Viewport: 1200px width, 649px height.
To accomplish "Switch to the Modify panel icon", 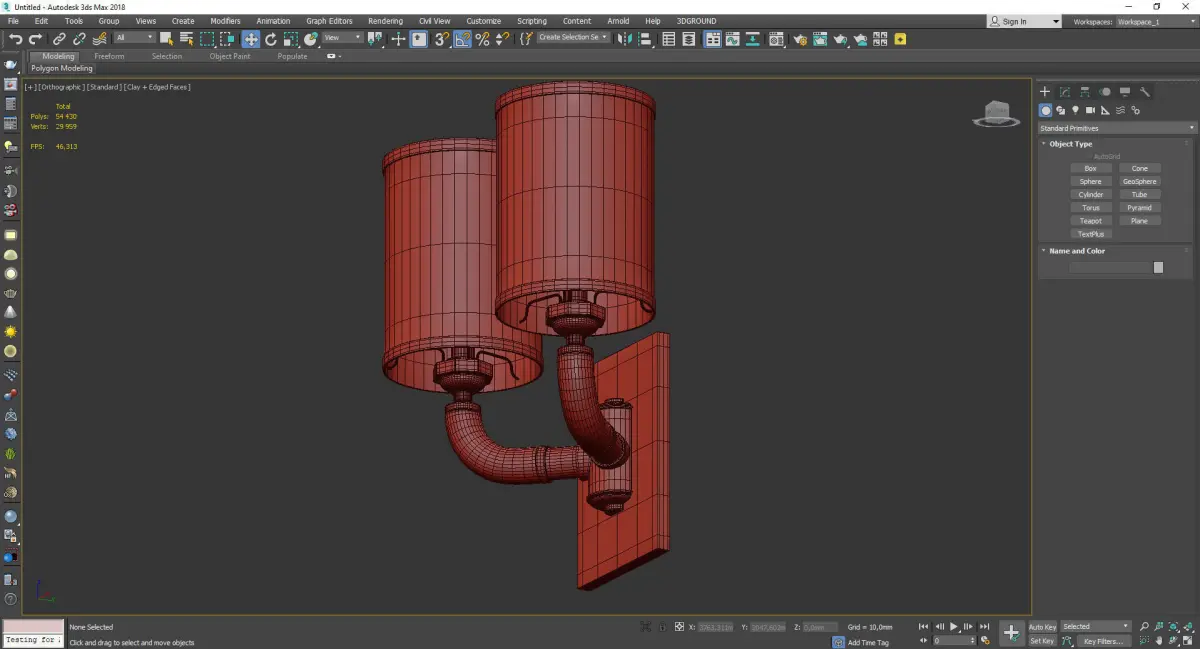I will click(x=1065, y=92).
